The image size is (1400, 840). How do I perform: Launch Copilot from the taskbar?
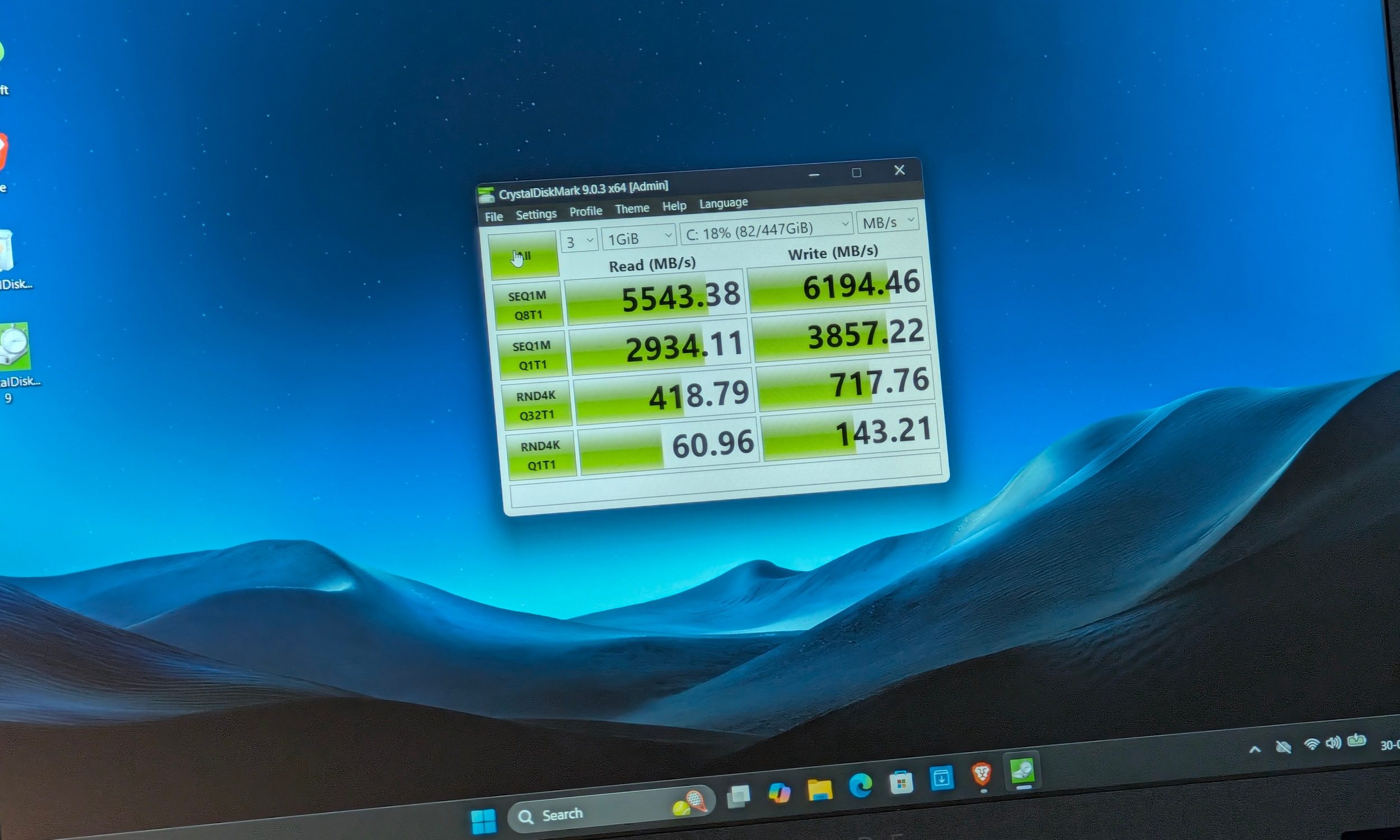[x=779, y=792]
